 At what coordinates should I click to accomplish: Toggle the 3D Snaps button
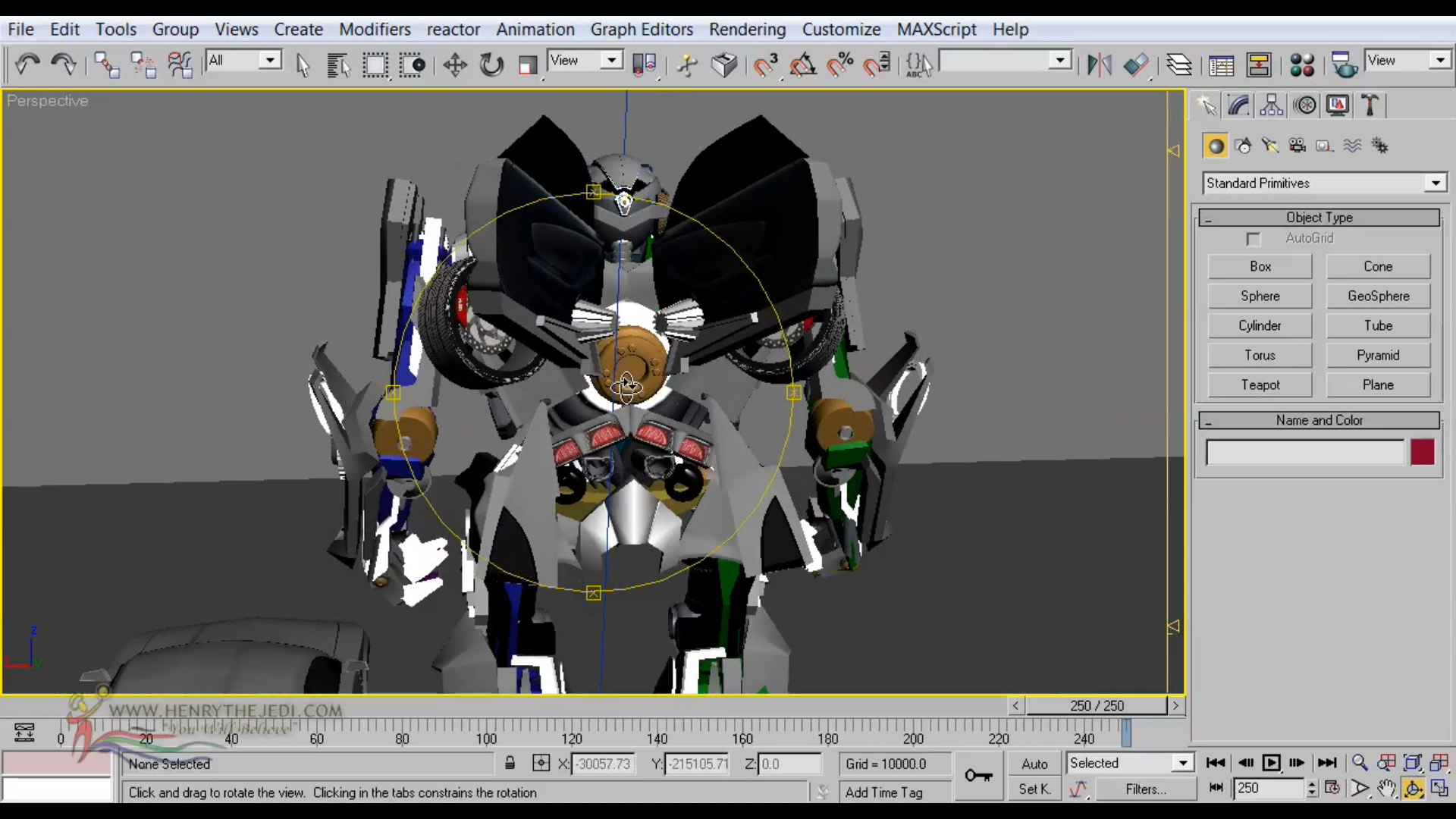[x=766, y=65]
